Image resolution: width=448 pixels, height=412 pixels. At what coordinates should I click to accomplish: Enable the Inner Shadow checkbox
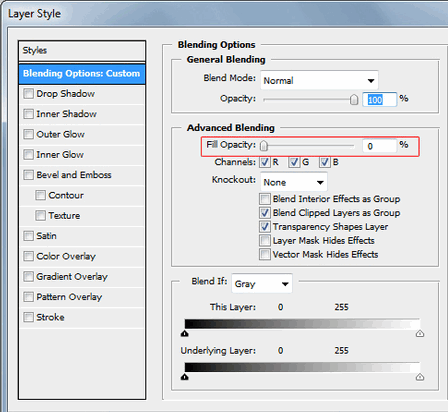[28, 114]
